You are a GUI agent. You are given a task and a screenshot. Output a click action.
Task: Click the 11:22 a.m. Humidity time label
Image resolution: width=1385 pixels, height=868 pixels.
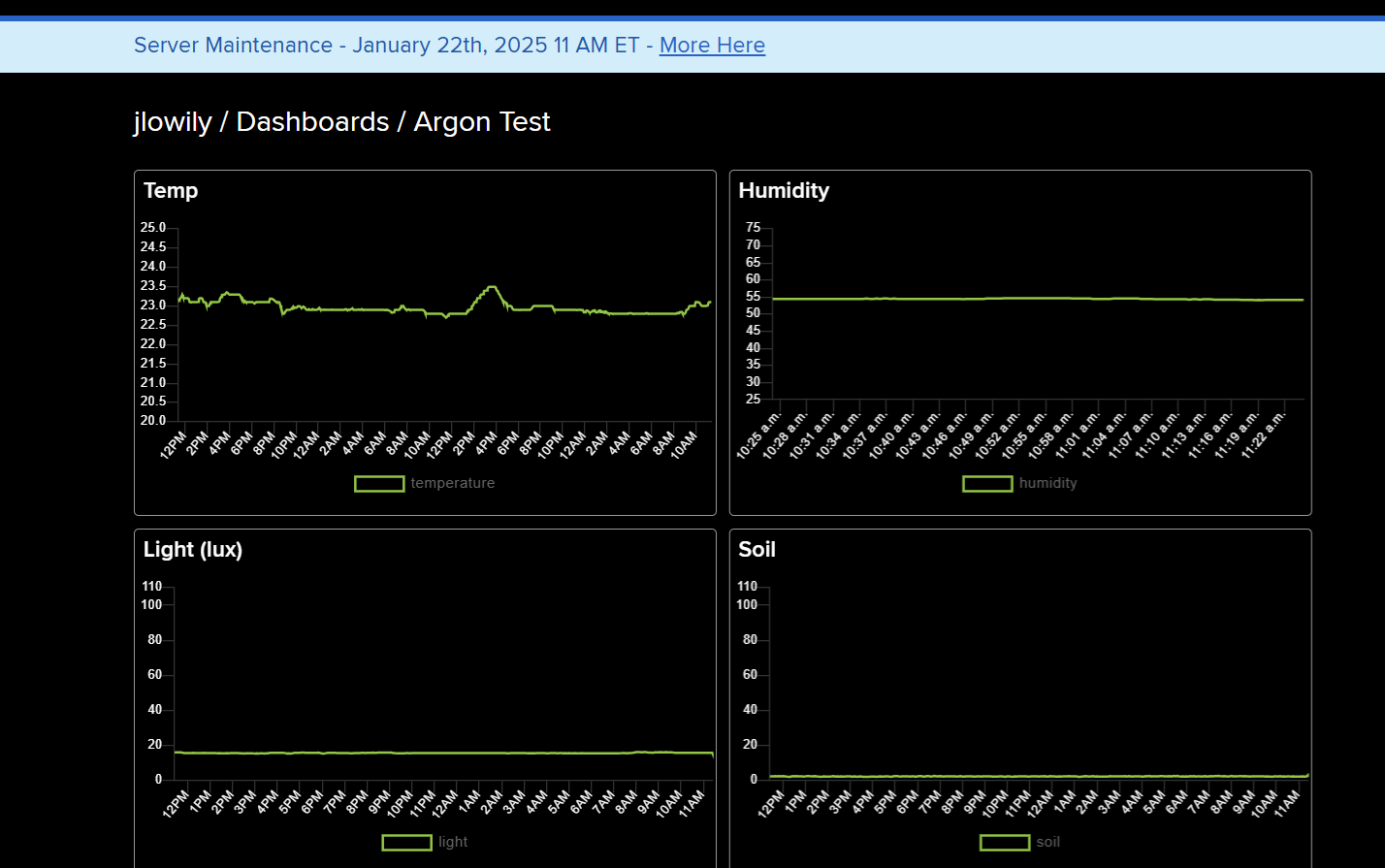click(x=1263, y=434)
